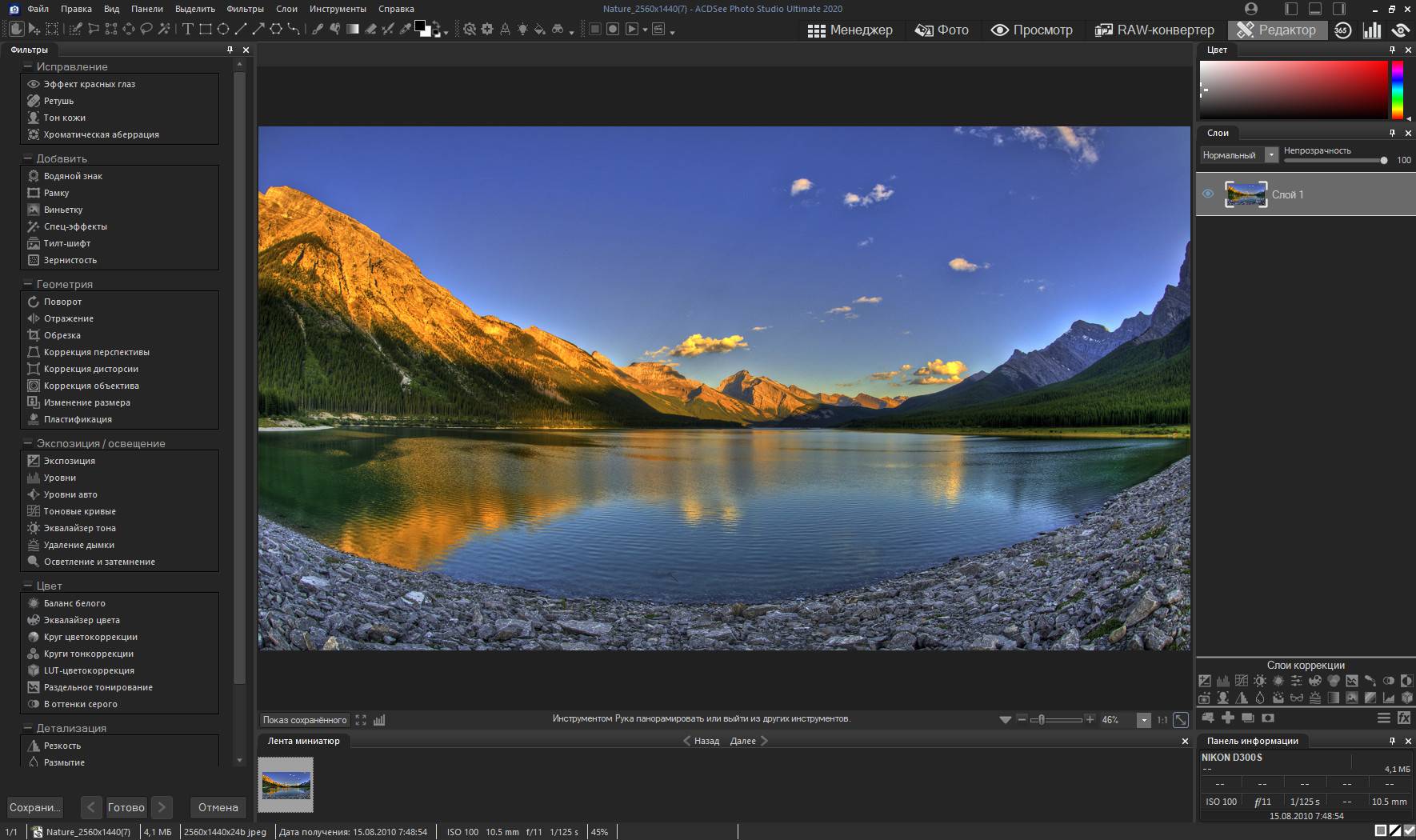1416x840 pixels.
Task: Open the histogram icon beside zoom info
Action: click(379, 720)
